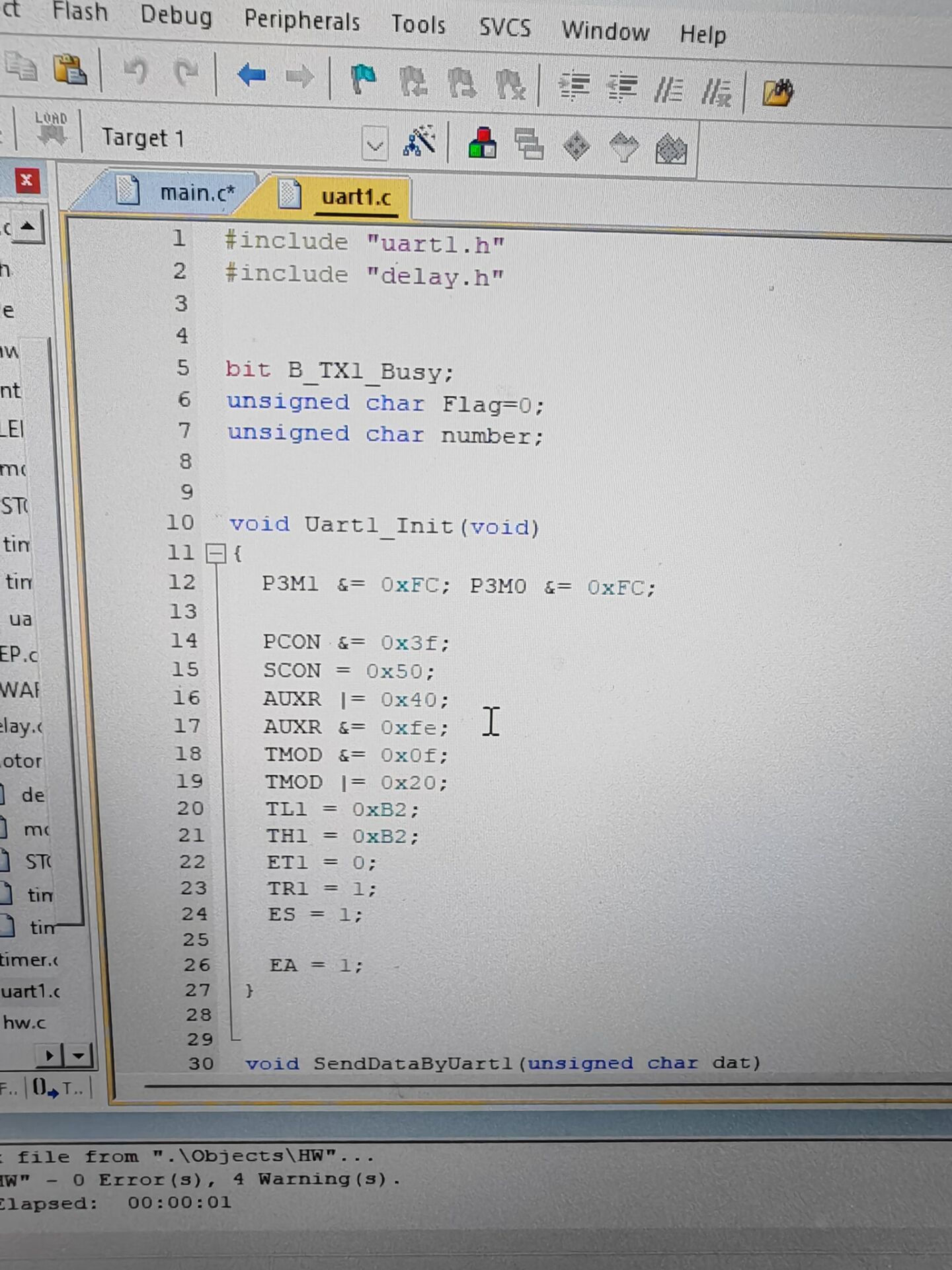The height and width of the screenshot is (1270, 952).
Task: Click the Copy toolbar icon
Action: [21, 66]
